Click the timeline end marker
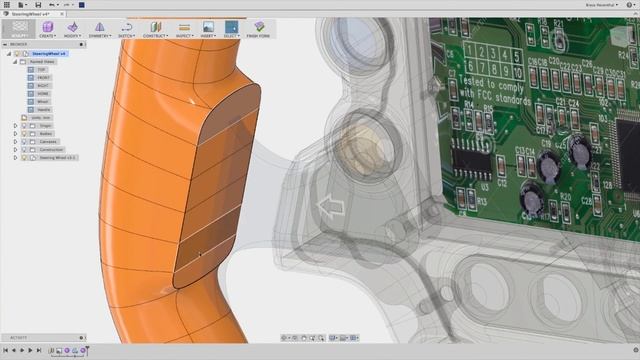Viewport: 640px width, 360px height. (87, 350)
